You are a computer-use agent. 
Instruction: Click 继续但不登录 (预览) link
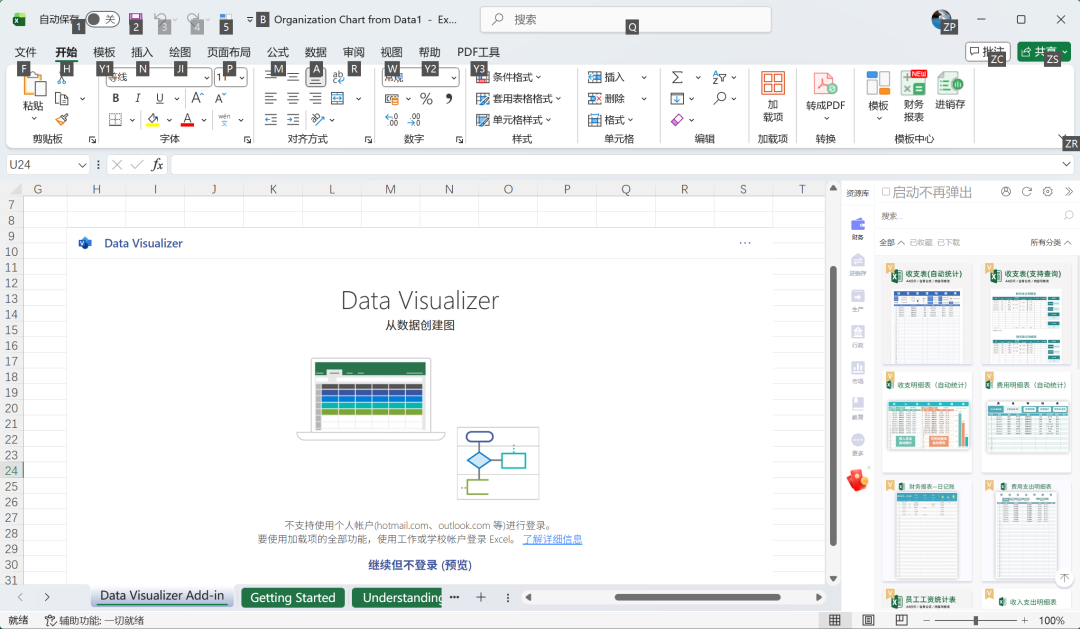[x=420, y=565]
